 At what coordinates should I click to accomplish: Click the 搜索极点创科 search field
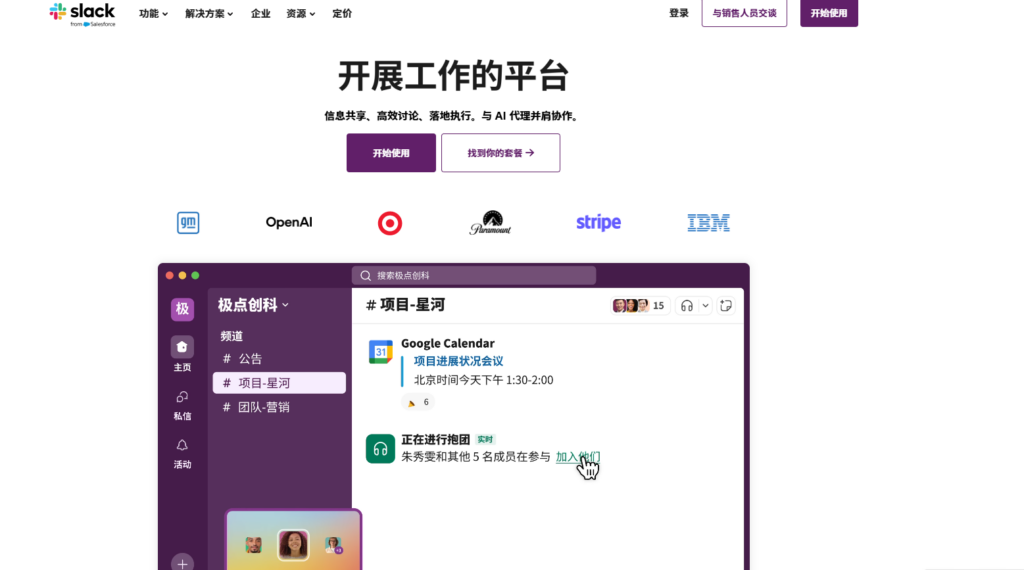coord(474,275)
